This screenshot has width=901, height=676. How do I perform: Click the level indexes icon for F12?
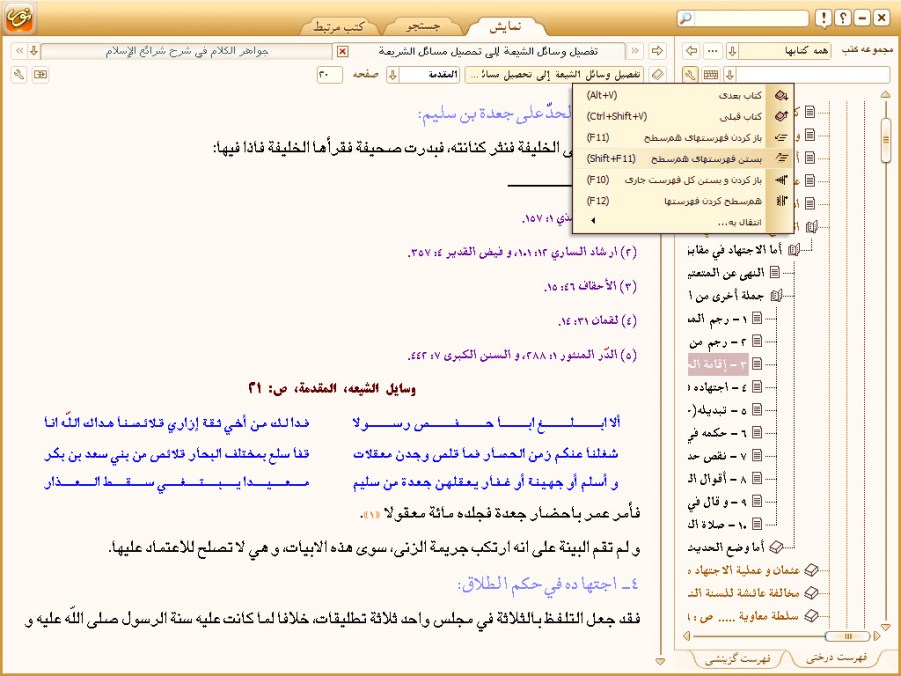pos(781,201)
